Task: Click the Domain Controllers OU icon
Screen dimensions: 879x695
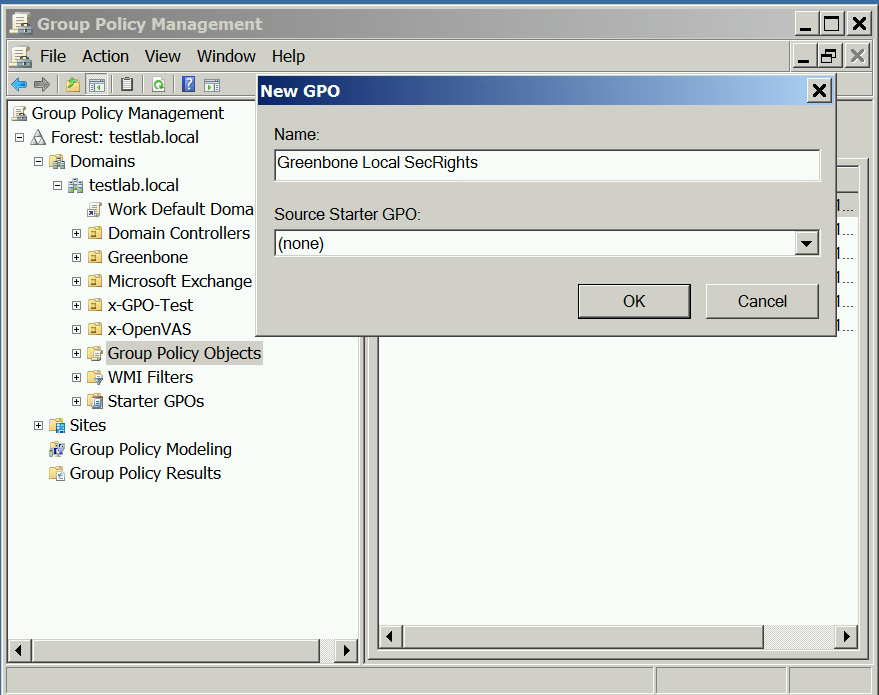Action: tap(95, 233)
